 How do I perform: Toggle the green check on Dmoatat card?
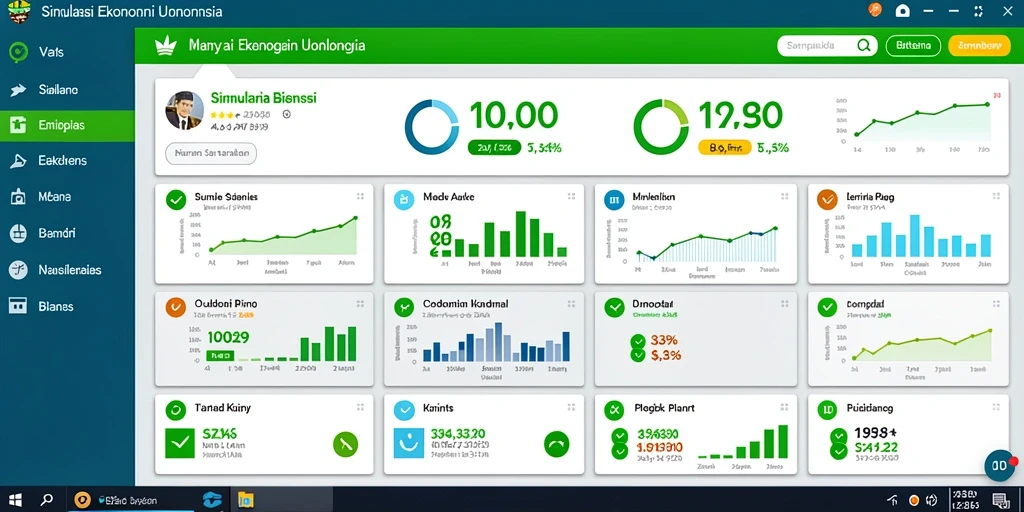pyautogui.click(x=614, y=307)
